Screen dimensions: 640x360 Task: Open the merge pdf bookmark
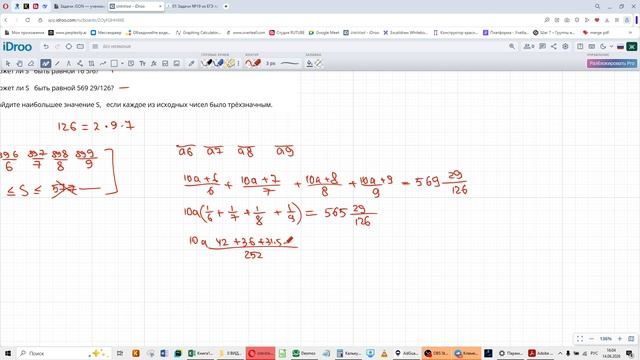[x=596, y=33]
